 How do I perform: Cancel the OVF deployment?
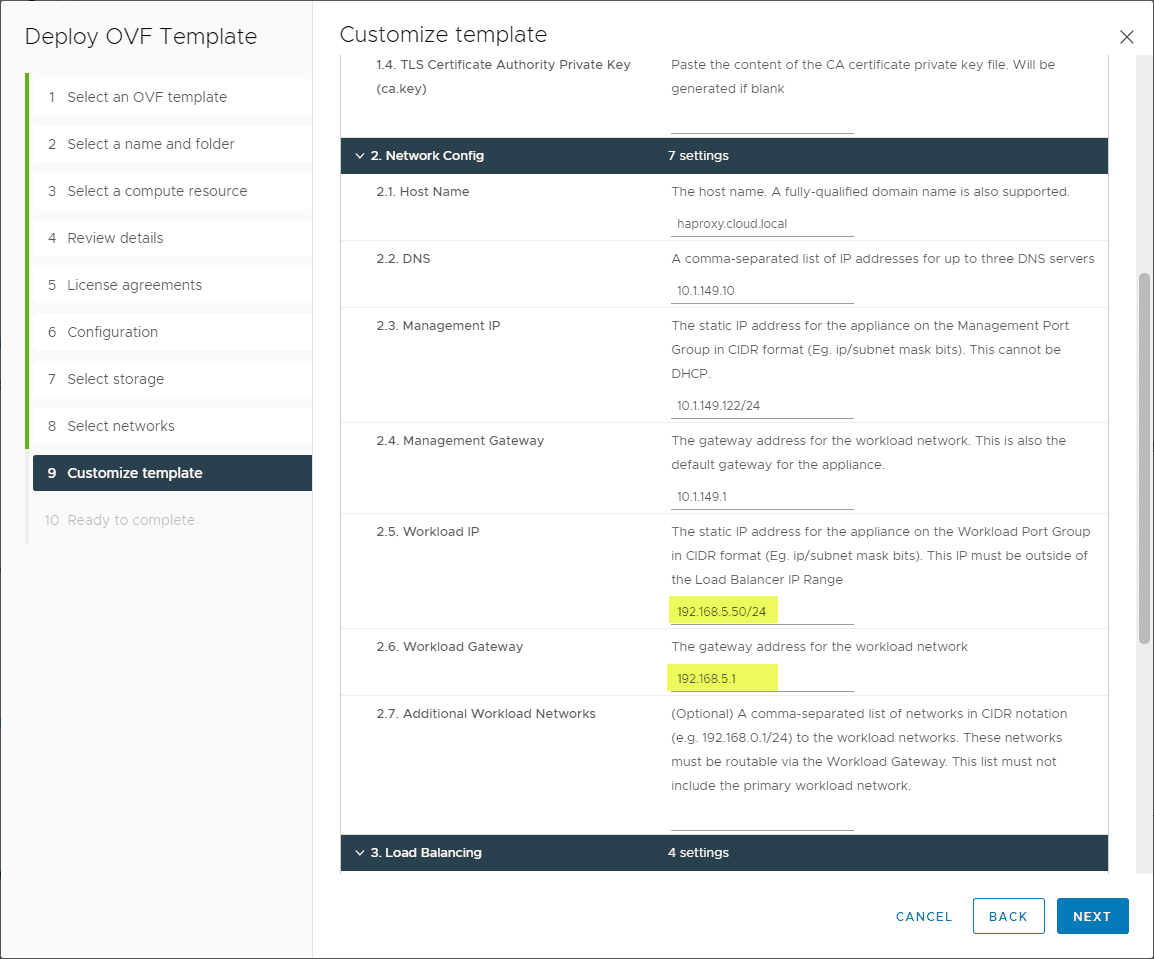tap(924, 916)
